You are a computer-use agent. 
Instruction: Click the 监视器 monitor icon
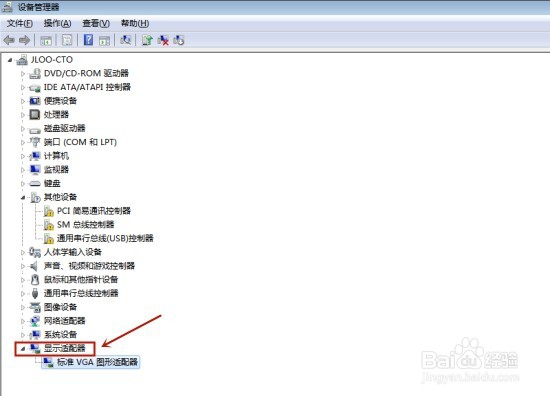tap(35, 169)
